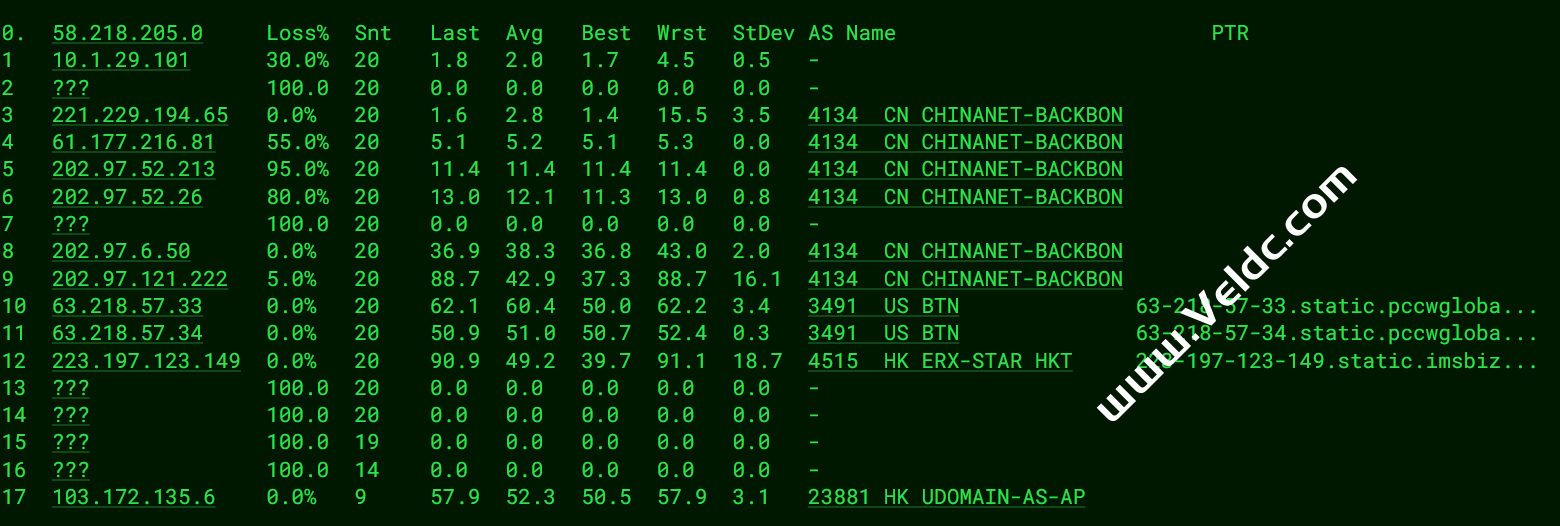Viewport: 1560px width, 526px height.
Task: Select the 52.3 average value on hop 17
Action: click(x=531, y=497)
